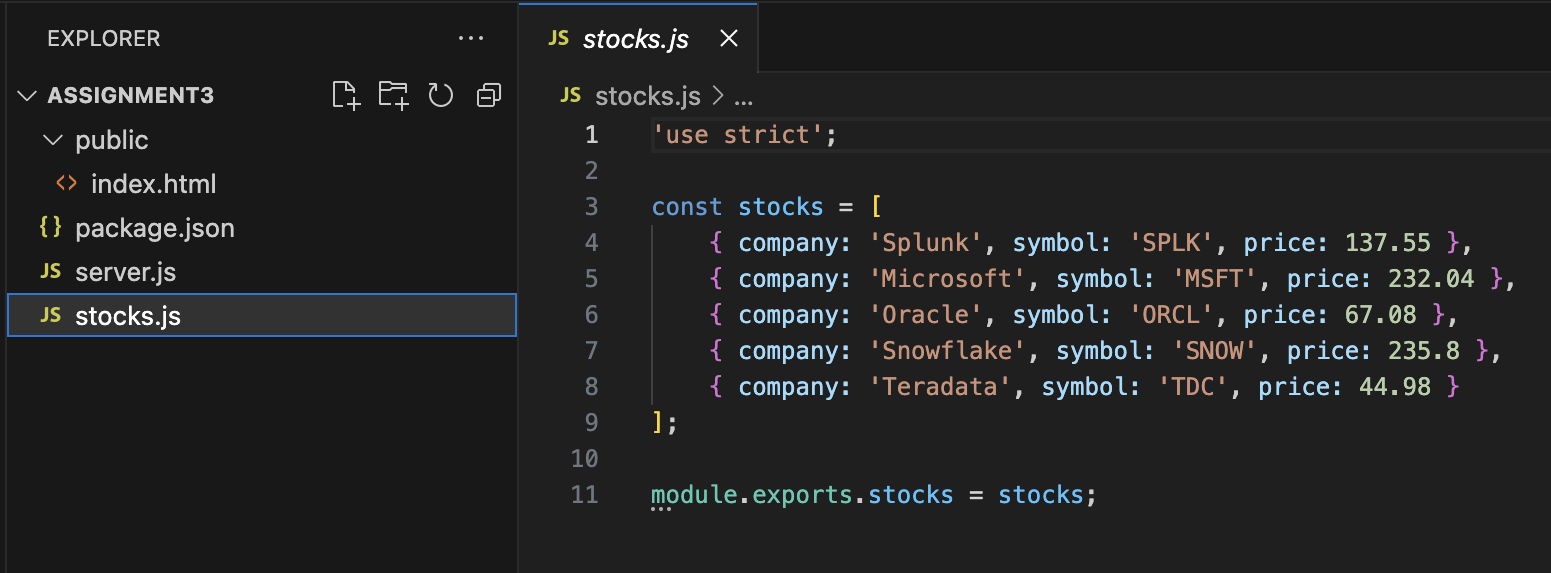Refresh the Explorer file tree
The image size is (1551, 573).
pyautogui.click(x=441, y=96)
